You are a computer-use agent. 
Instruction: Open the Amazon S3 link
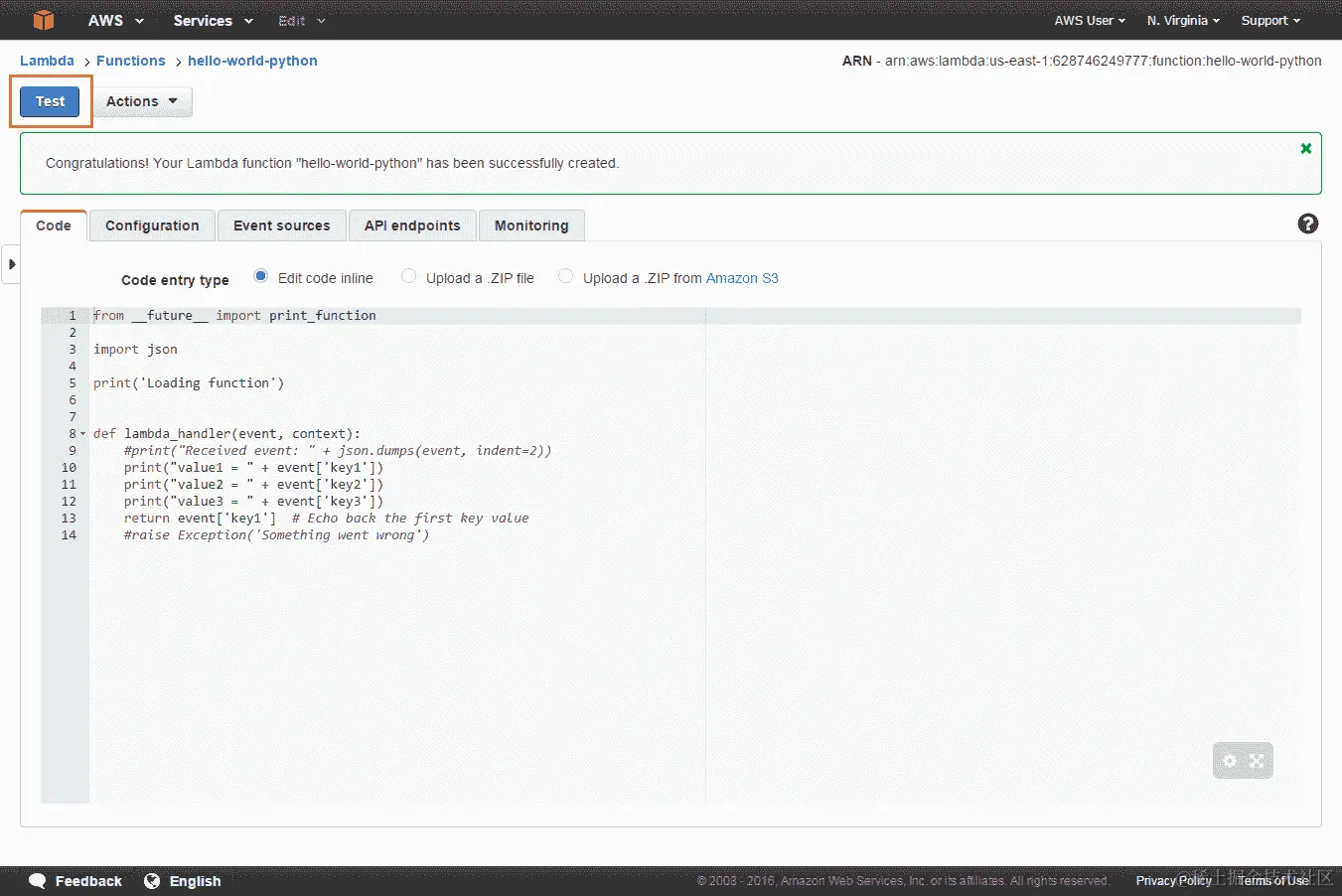pyautogui.click(x=742, y=278)
